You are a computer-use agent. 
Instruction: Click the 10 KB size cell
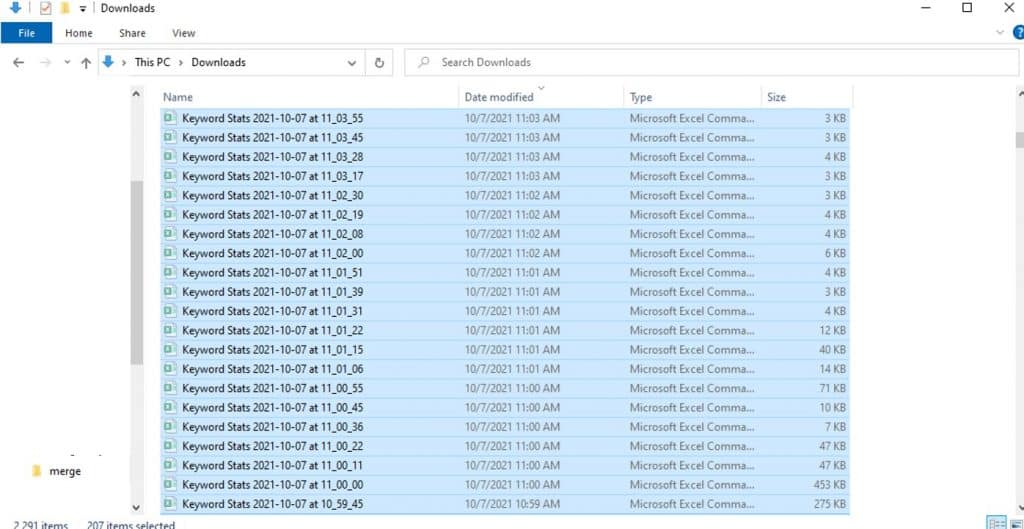833,408
